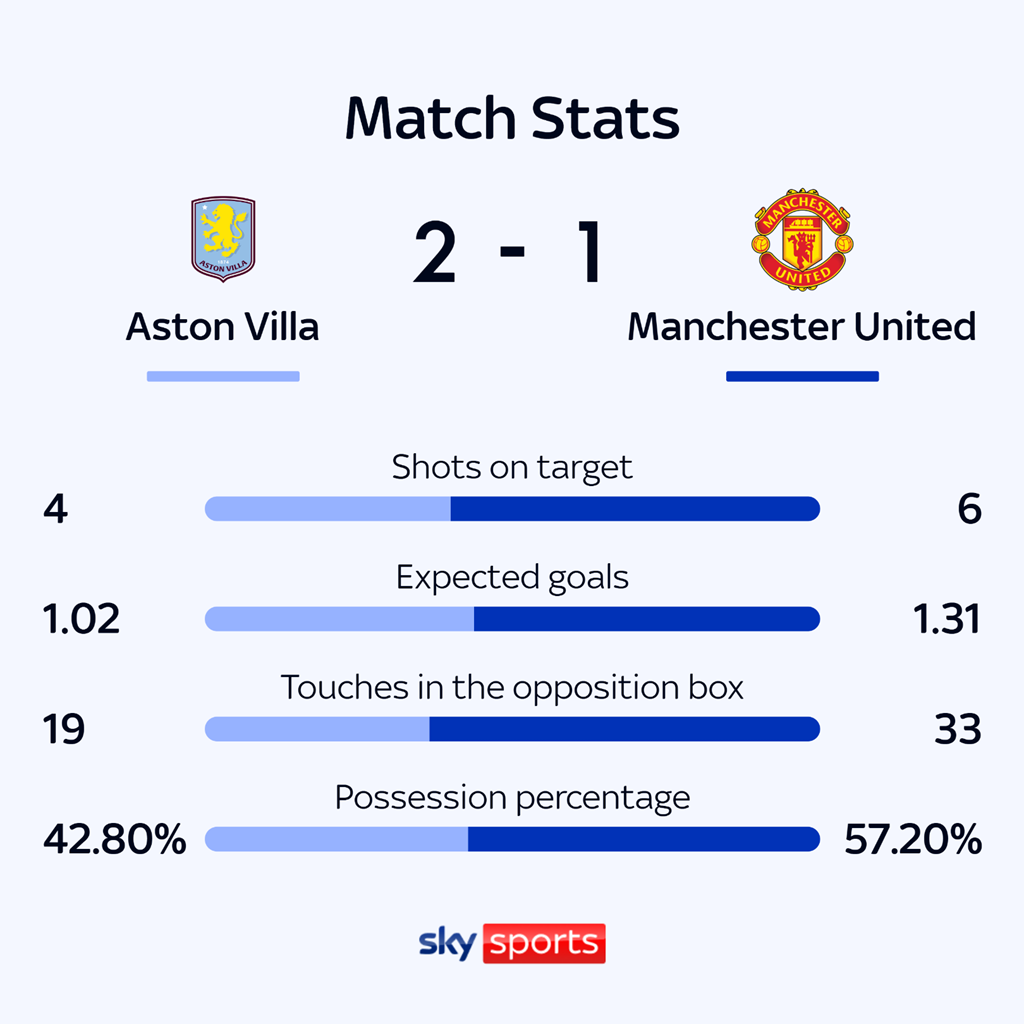Click Aston Villa's 42.80% possession value
The width and height of the screenshot is (1024, 1024).
(x=114, y=840)
